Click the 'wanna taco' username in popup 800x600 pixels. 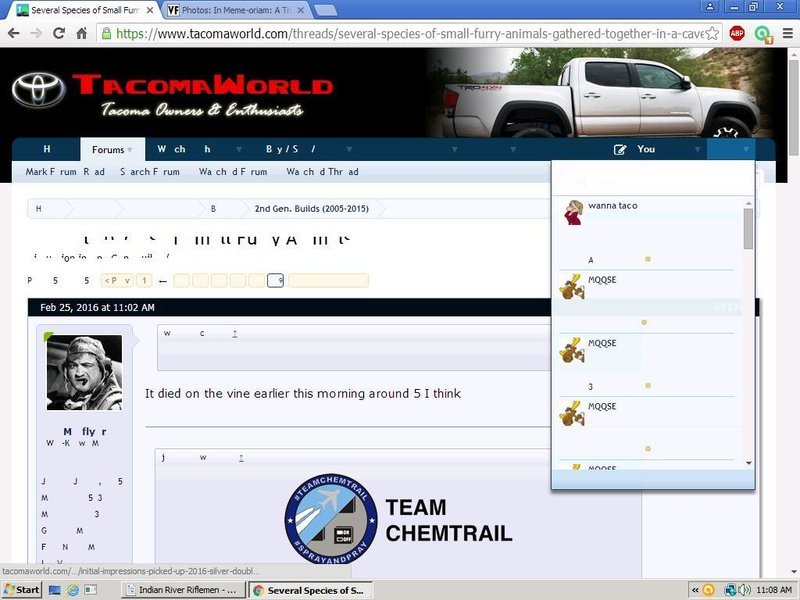click(613, 206)
